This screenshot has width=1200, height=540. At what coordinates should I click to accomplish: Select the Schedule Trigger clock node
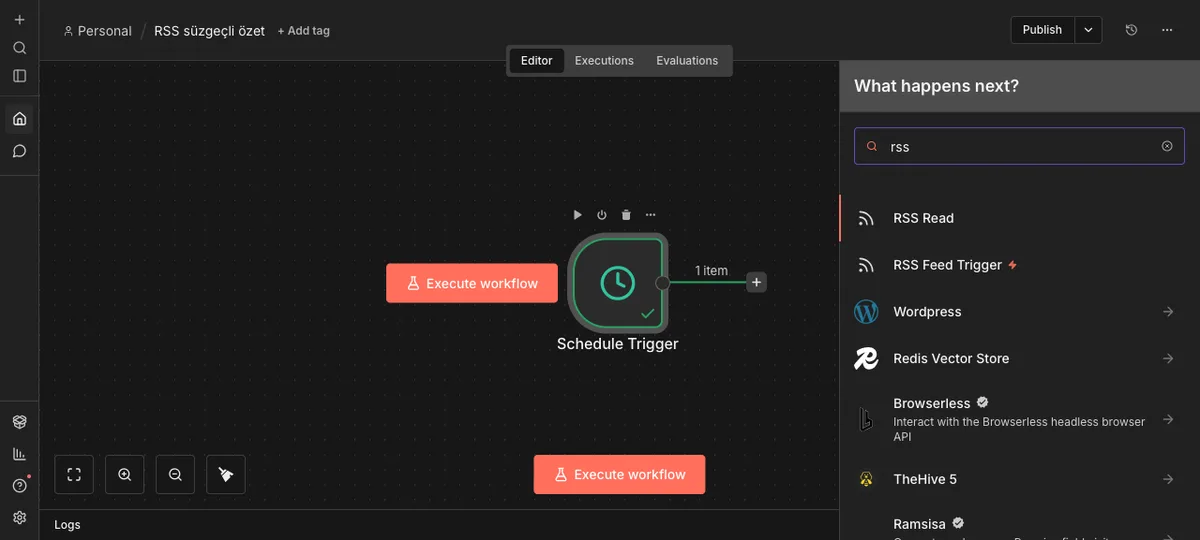[617, 282]
